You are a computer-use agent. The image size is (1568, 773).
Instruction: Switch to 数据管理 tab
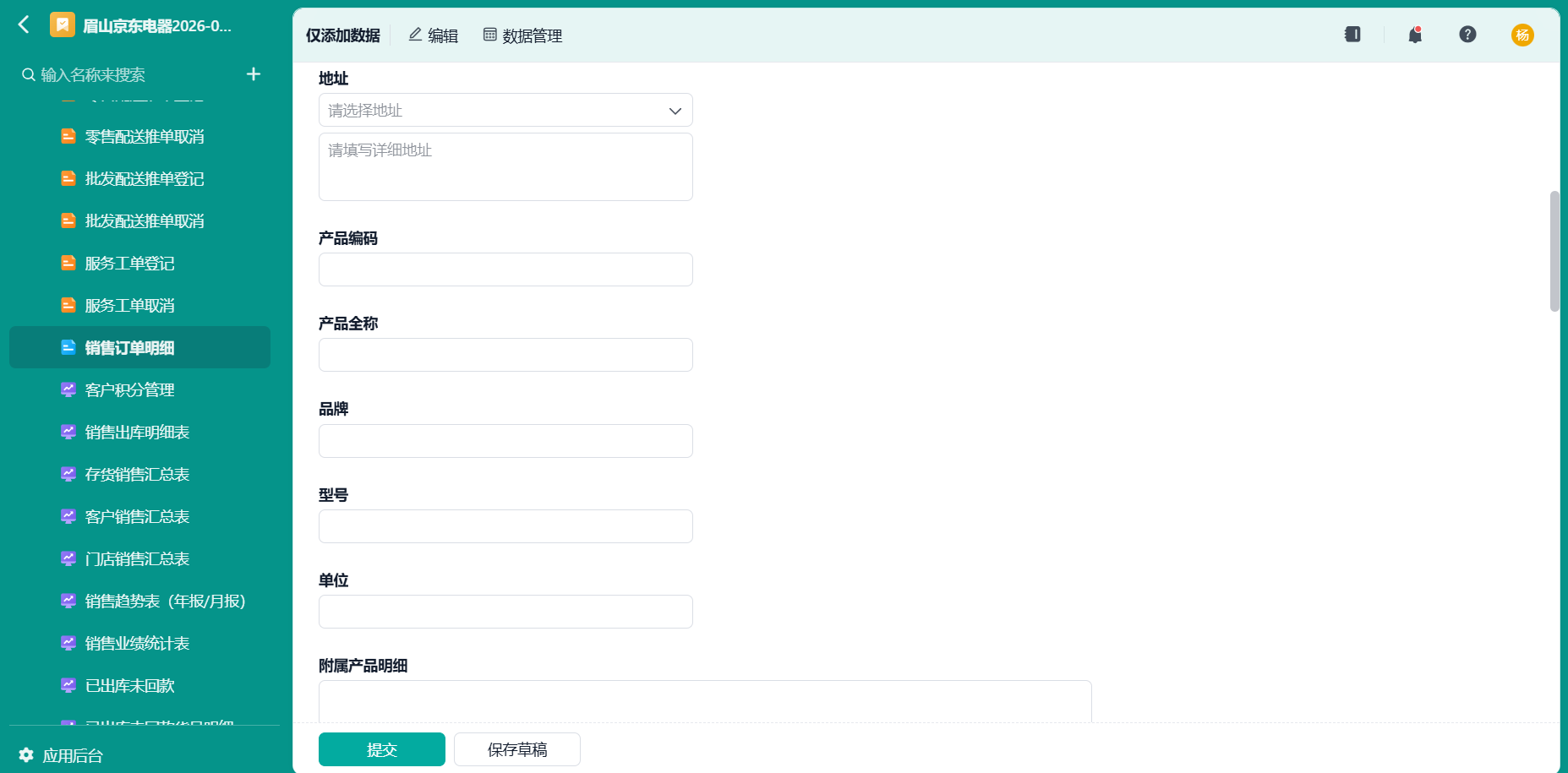coord(522,35)
